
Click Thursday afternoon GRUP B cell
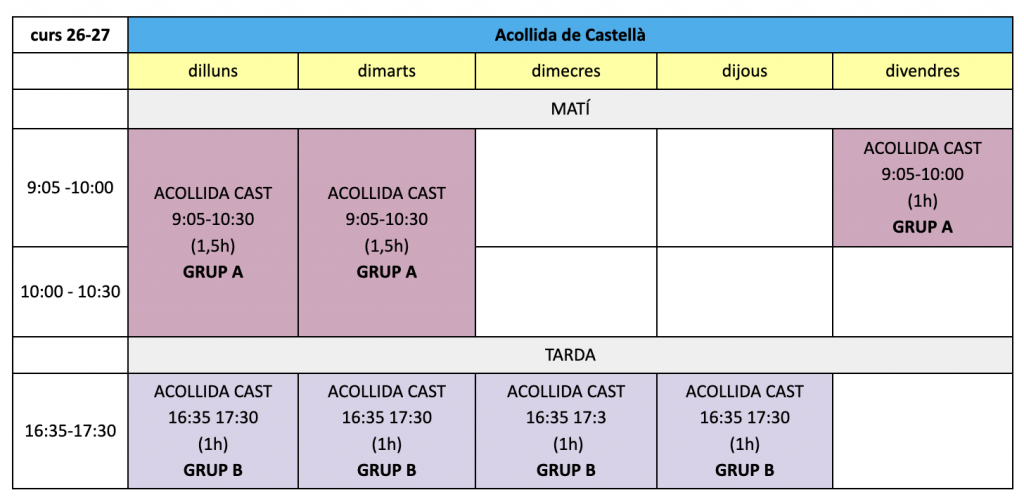(x=744, y=431)
